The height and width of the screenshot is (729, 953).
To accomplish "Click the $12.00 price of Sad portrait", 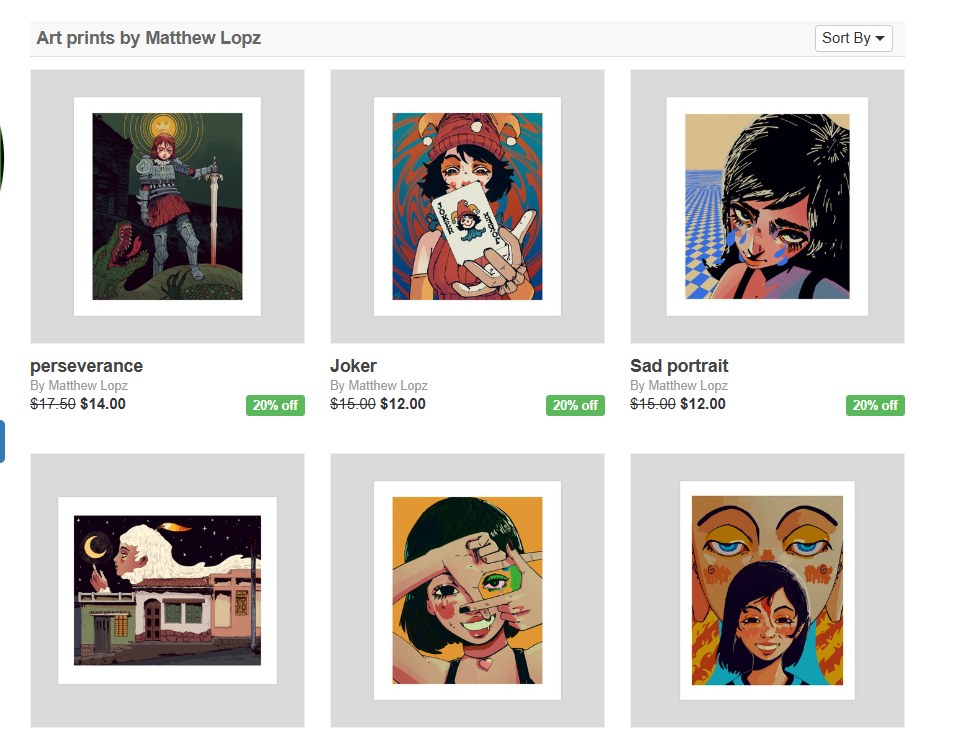I will click(x=703, y=404).
